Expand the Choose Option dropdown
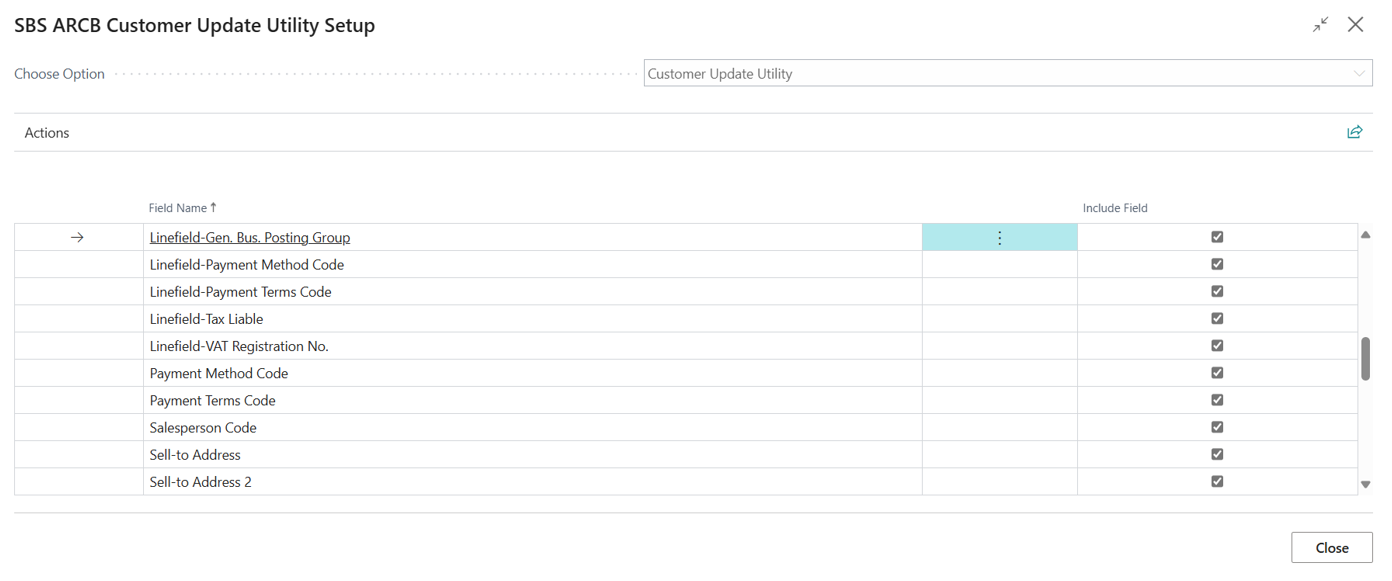 1358,74
